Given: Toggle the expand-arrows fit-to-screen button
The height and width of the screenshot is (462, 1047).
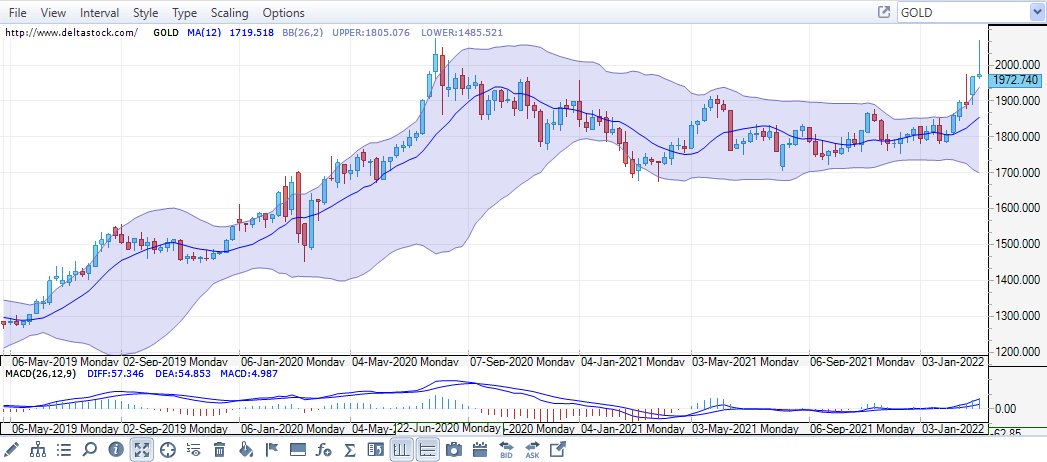Looking at the screenshot, I should coord(142,449).
